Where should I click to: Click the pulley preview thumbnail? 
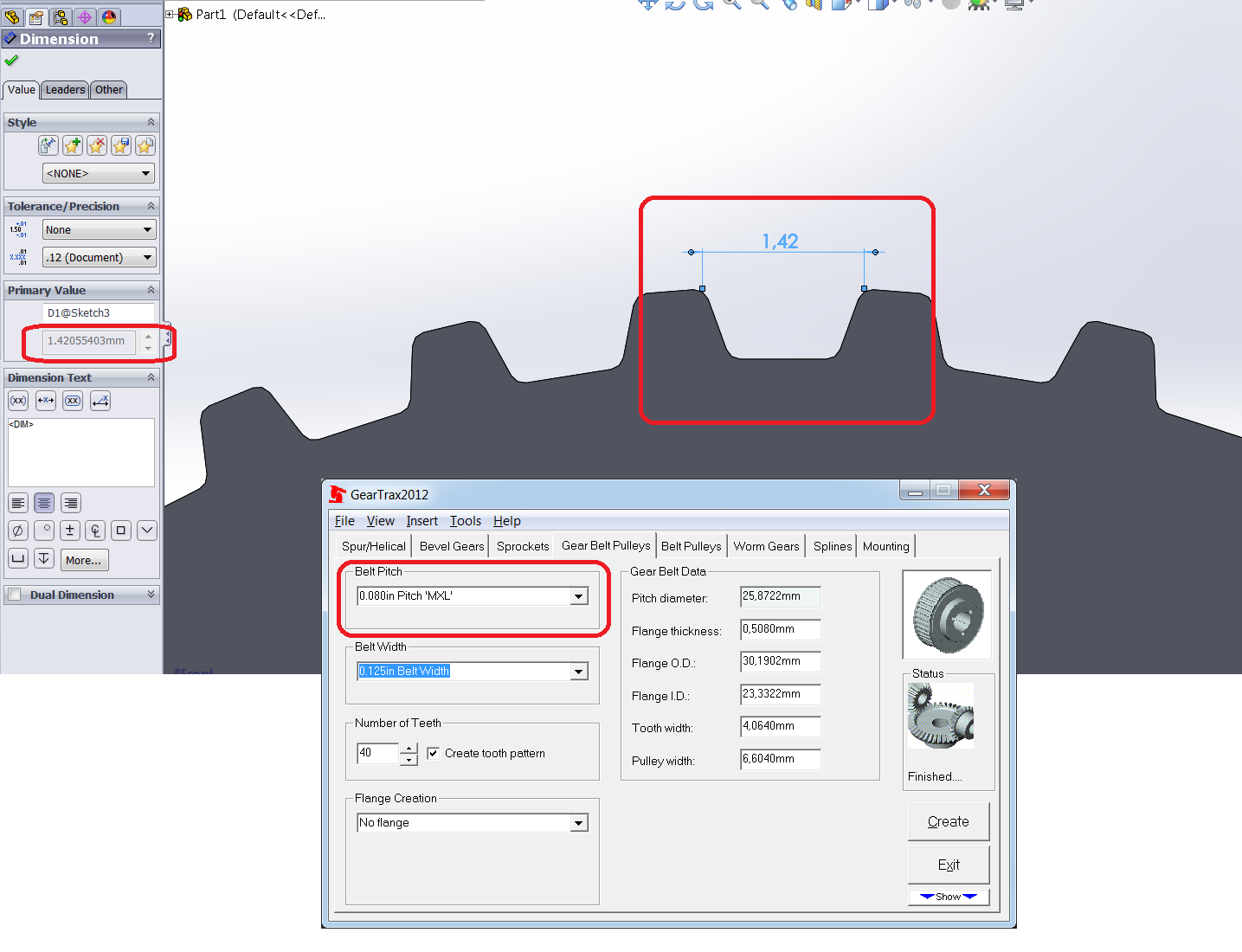(x=947, y=614)
